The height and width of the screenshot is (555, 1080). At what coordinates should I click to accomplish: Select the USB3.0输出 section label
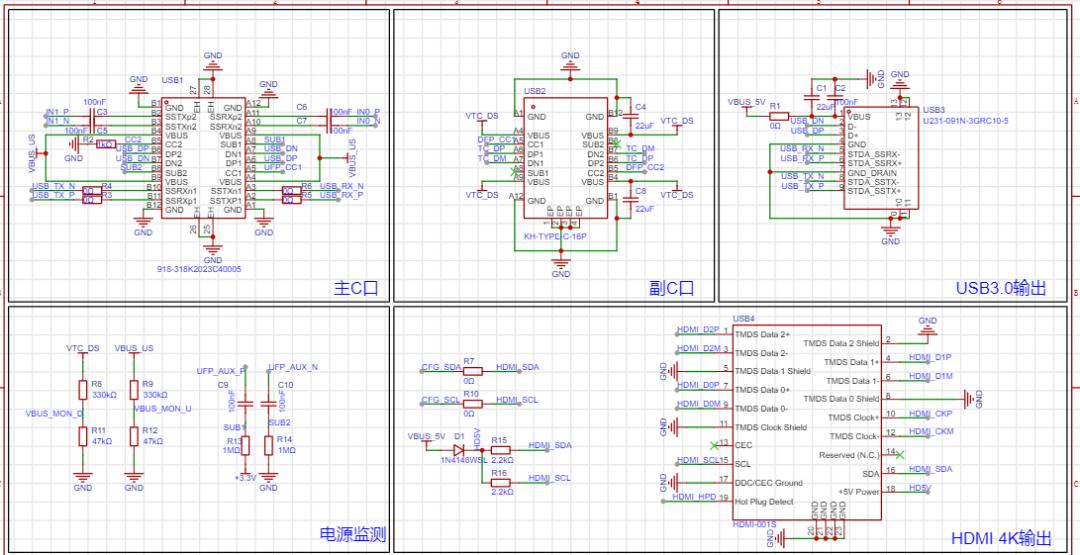1001,289
